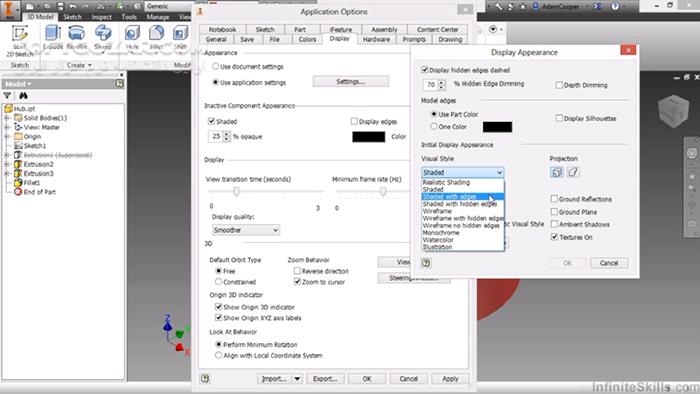Click Apply in Application Options
This screenshot has width=700, height=394.
click(x=450, y=379)
